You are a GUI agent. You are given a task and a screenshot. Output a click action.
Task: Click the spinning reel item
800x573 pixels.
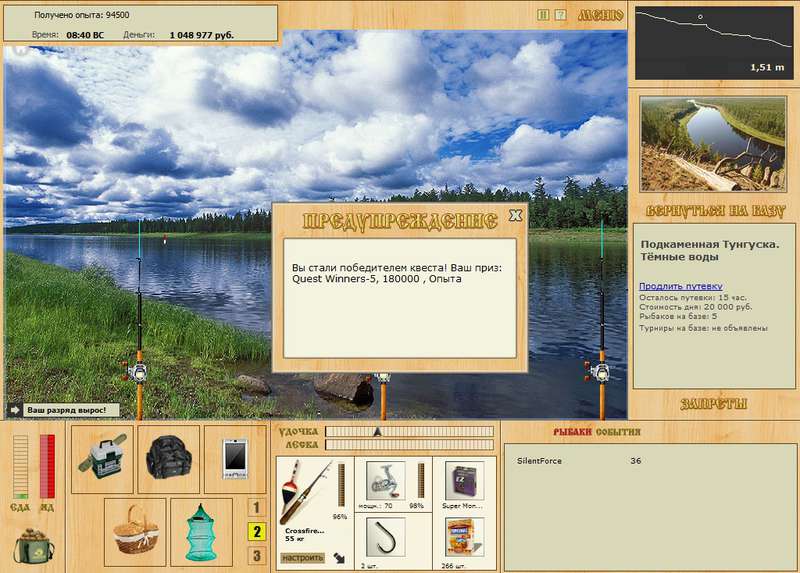[385, 481]
